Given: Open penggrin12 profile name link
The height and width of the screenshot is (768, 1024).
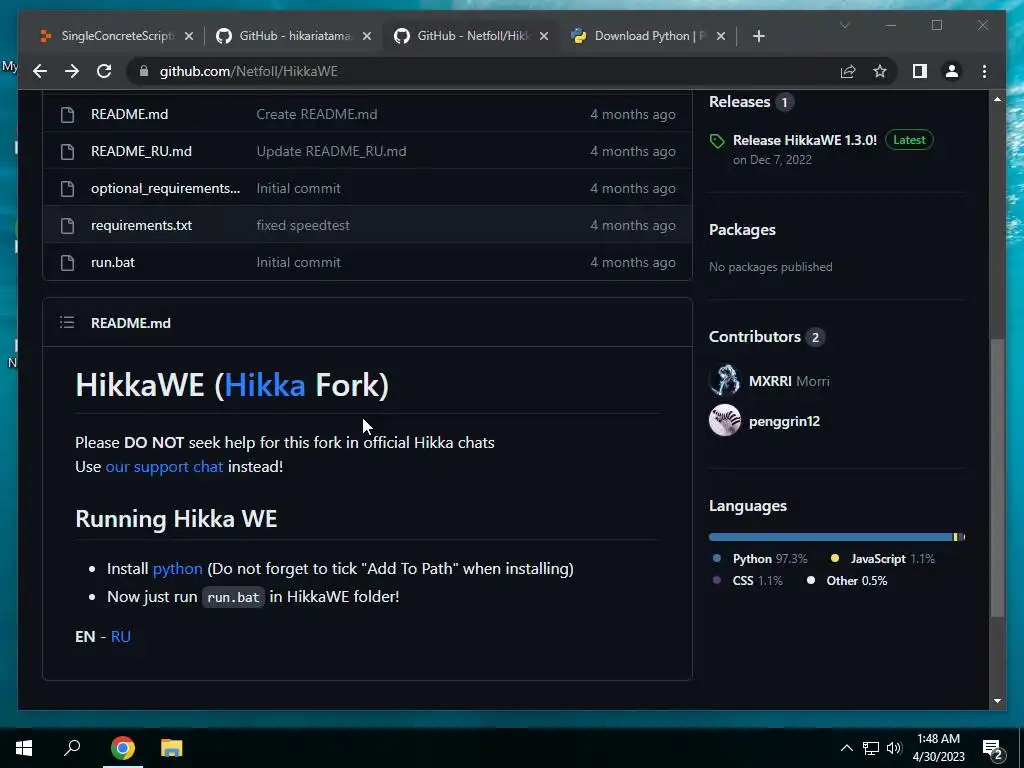Looking at the screenshot, I should pyautogui.click(x=784, y=422).
